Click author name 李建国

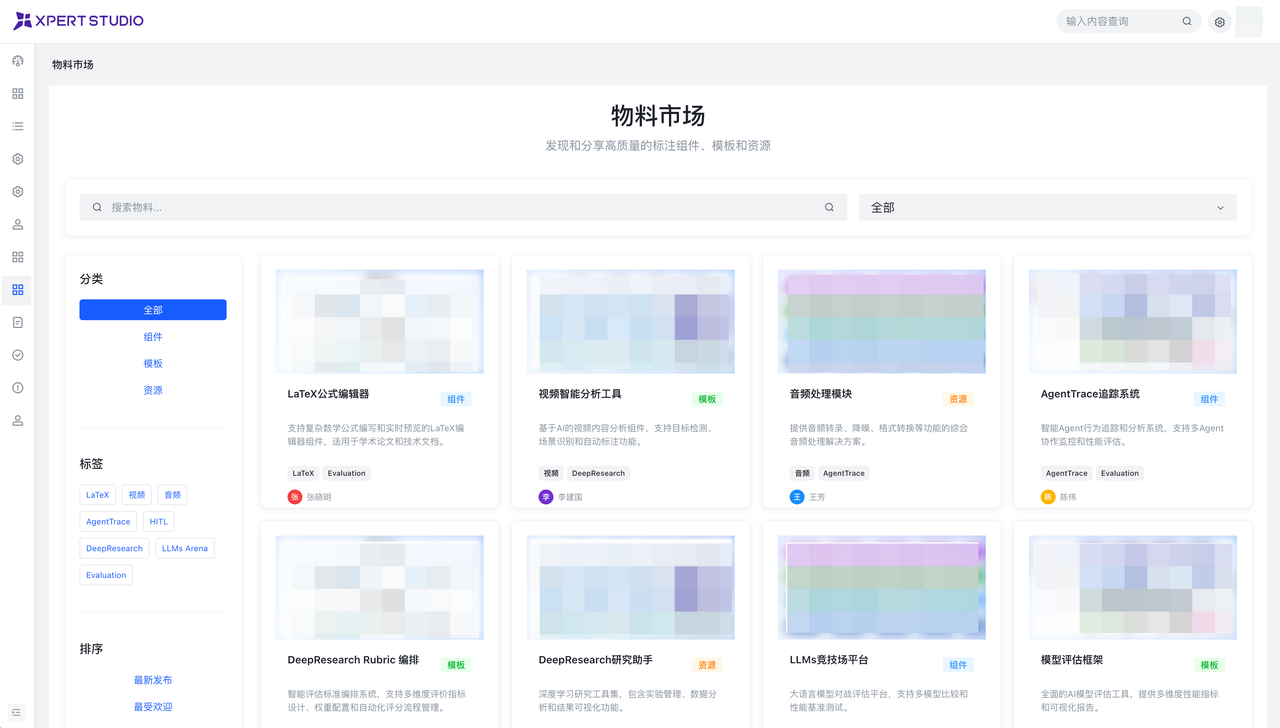(x=570, y=497)
